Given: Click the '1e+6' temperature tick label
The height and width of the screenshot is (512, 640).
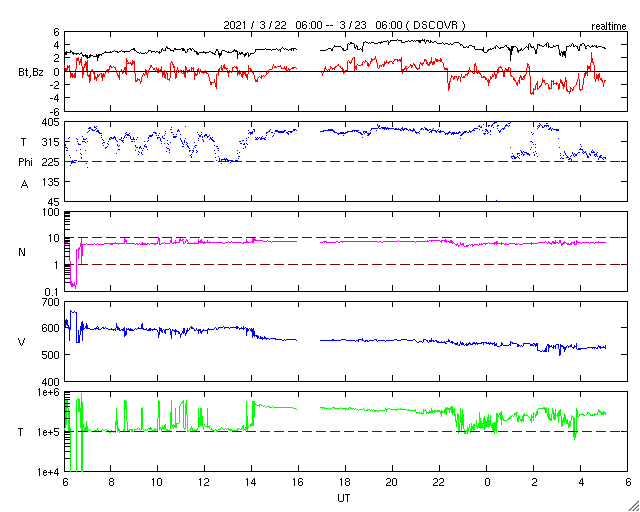Looking at the screenshot, I should pyautogui.click(x=48, y=392).
